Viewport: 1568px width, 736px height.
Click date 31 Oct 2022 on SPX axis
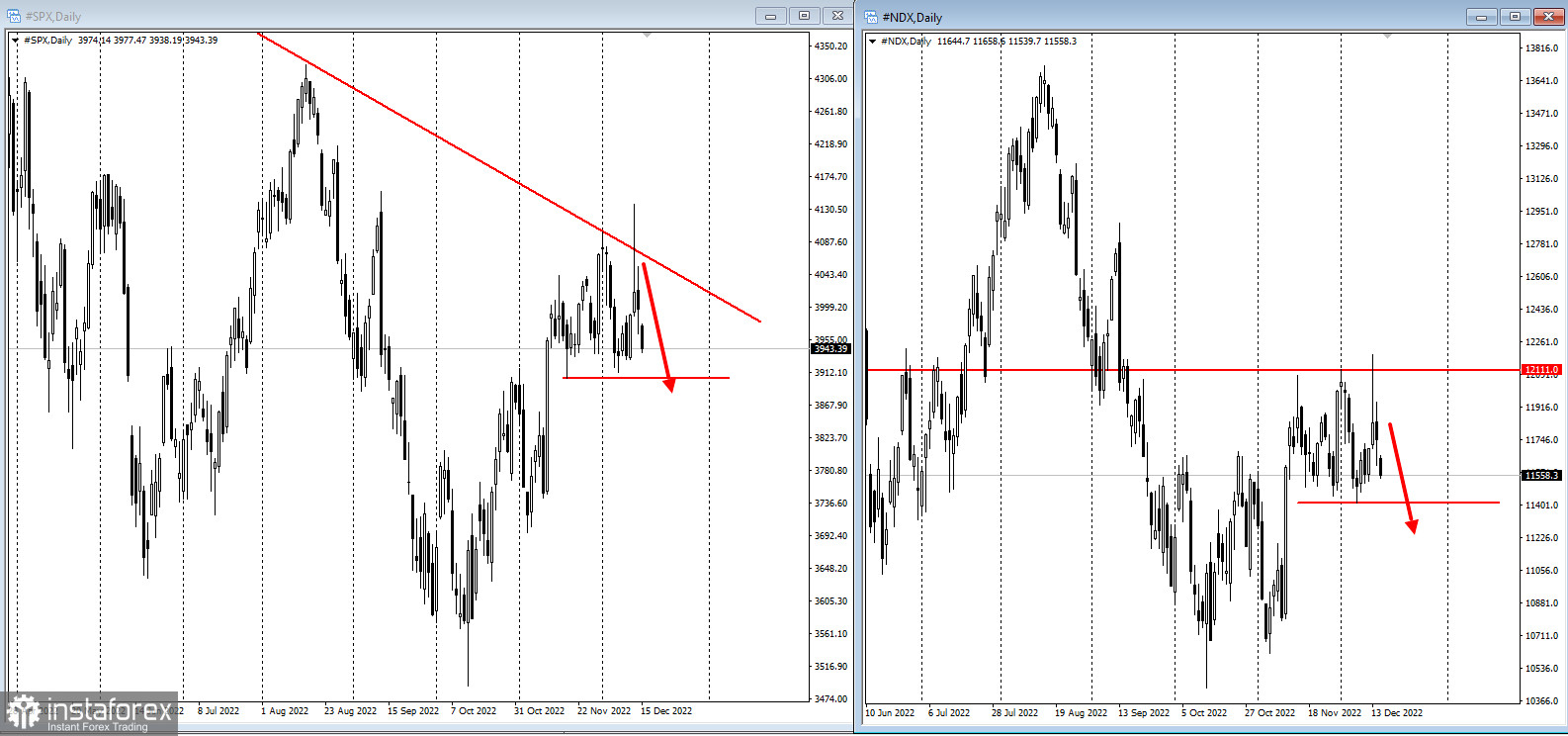(539, 711)
